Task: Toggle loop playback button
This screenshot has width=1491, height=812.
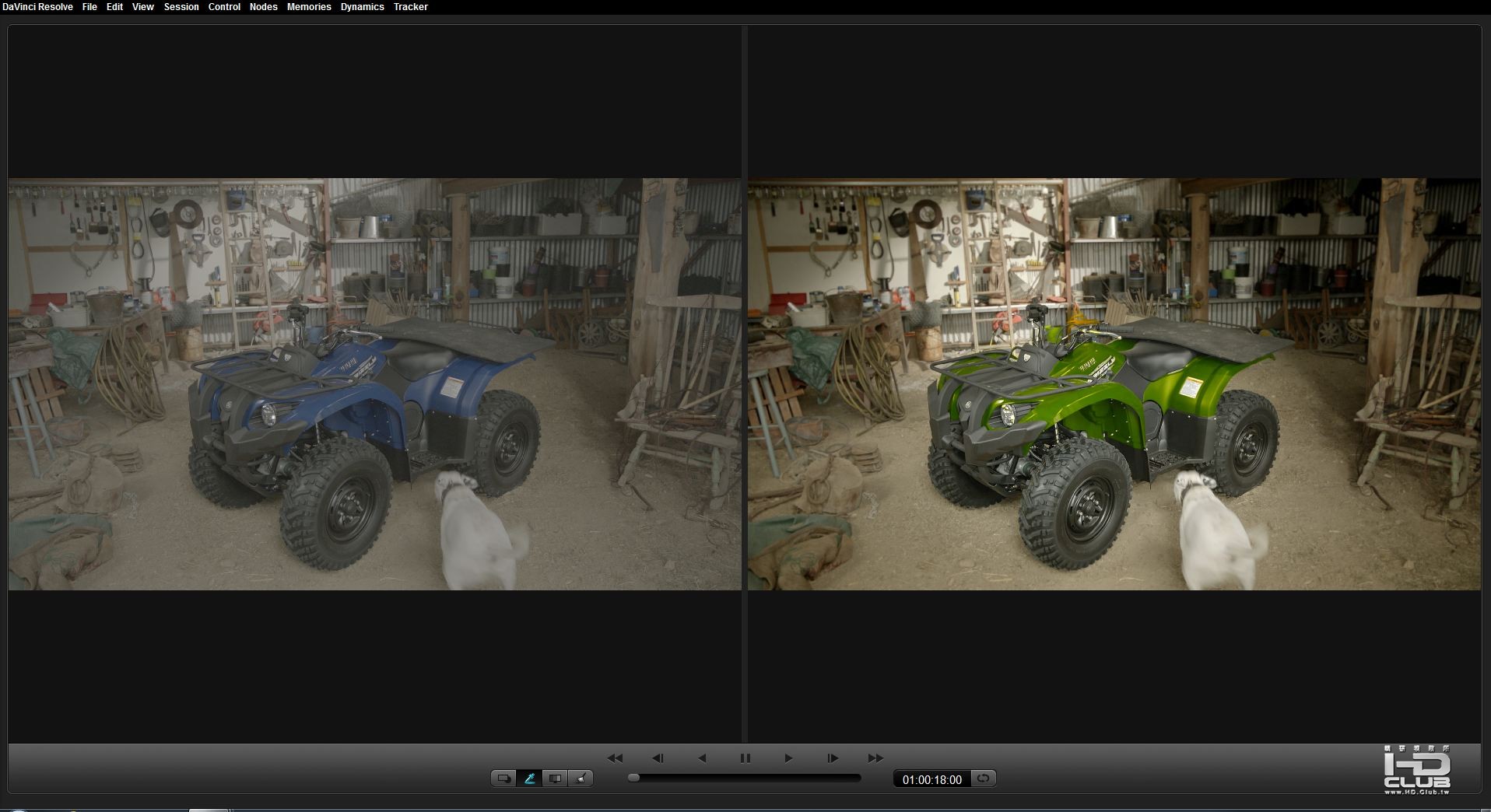Action: (984, 779)
